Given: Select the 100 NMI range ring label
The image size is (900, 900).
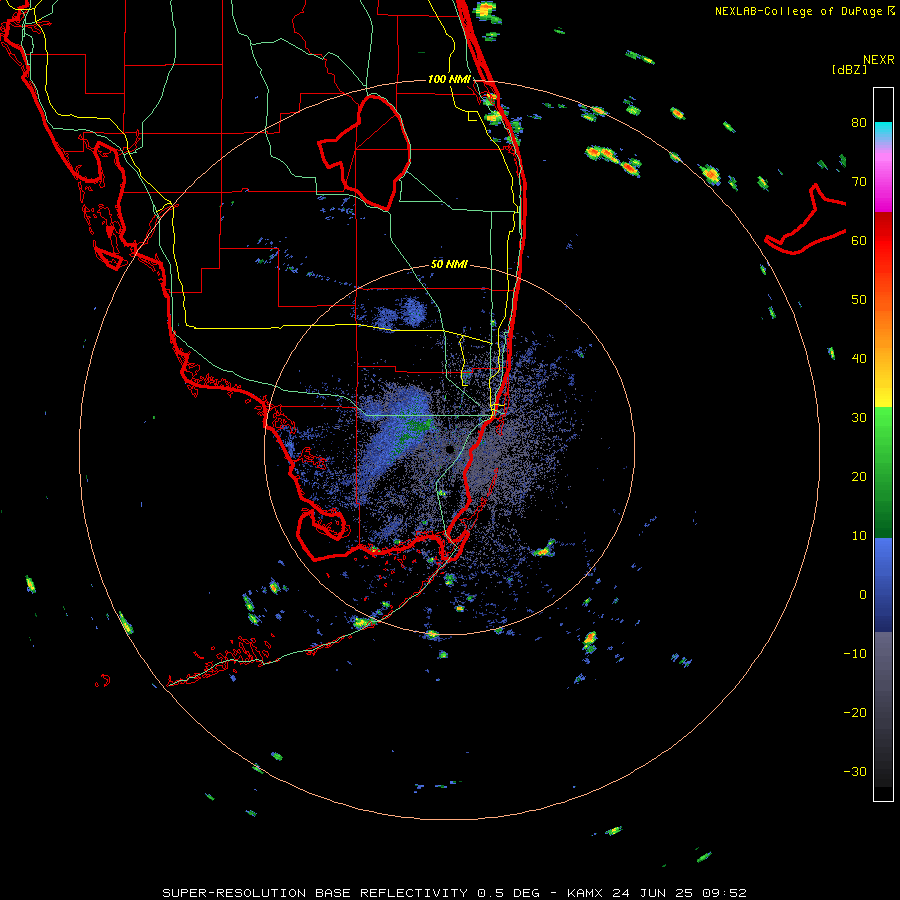Looking at the screenshot, I should tap(449, 79).
